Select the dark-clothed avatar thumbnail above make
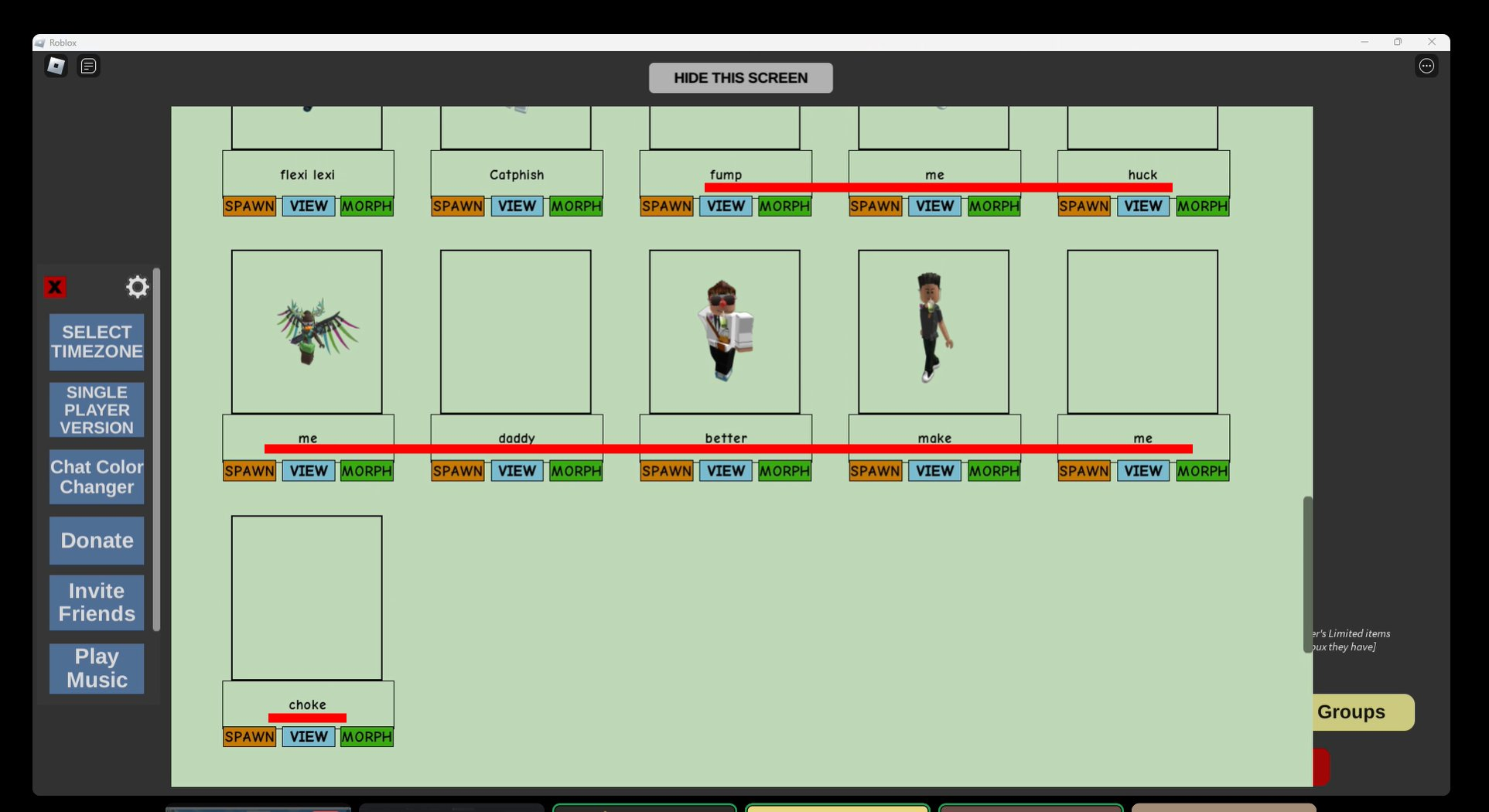Image resolution: width=1489 pixels, height=812 pixels. (x=934, y=332)
